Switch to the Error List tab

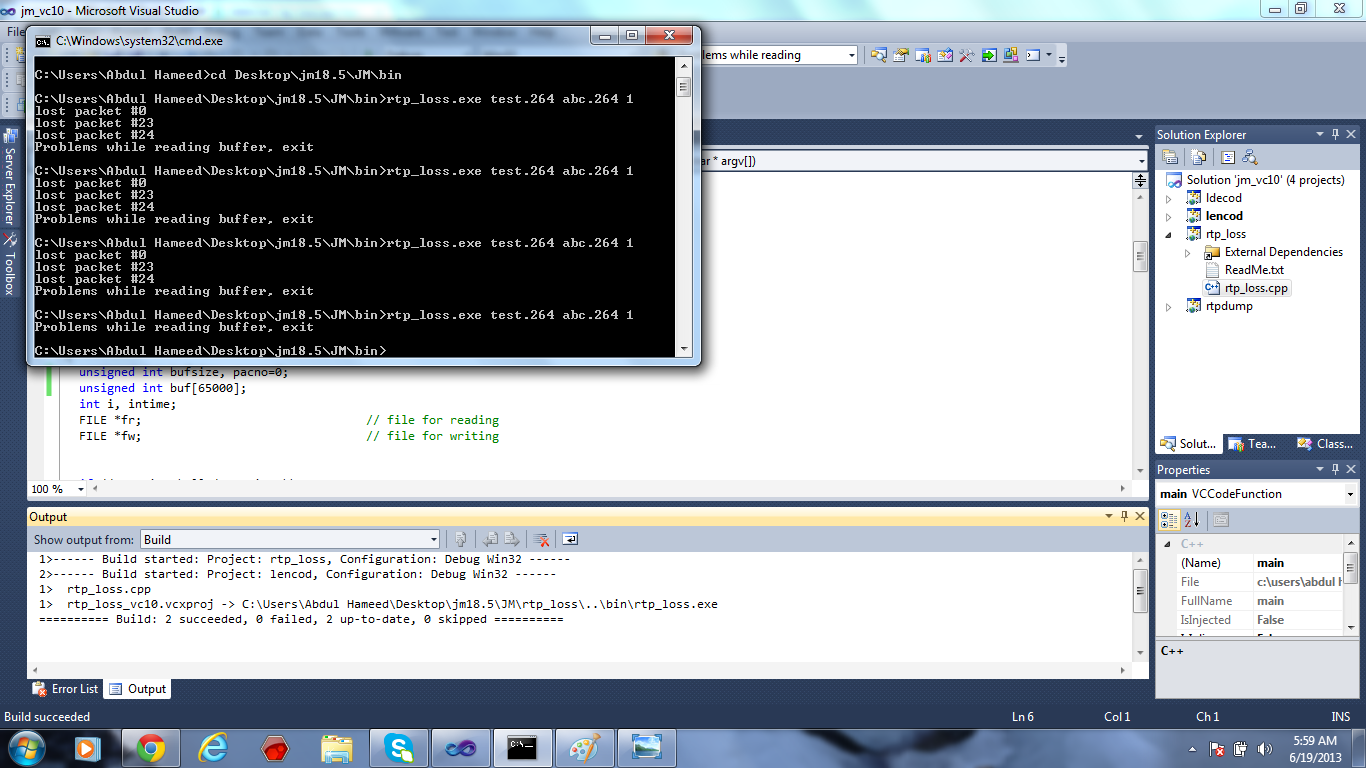click(66, 689)
